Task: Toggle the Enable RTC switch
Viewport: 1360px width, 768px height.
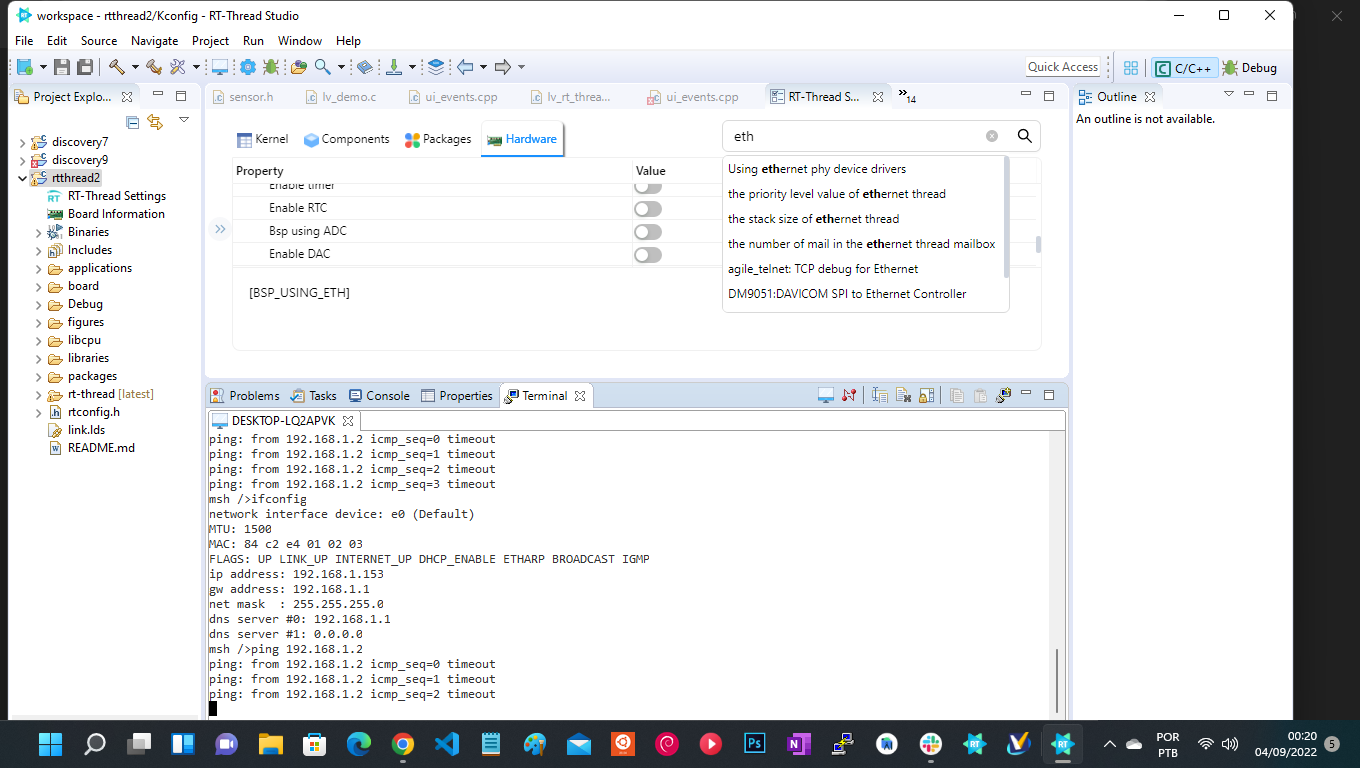Action: click(647, 208)
